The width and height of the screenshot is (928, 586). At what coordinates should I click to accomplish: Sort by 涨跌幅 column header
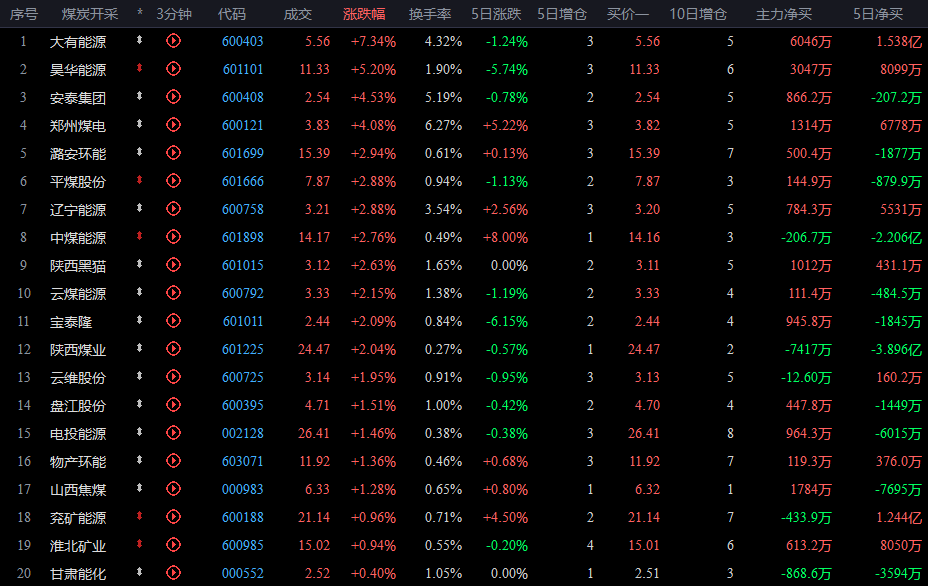(364, 14)
